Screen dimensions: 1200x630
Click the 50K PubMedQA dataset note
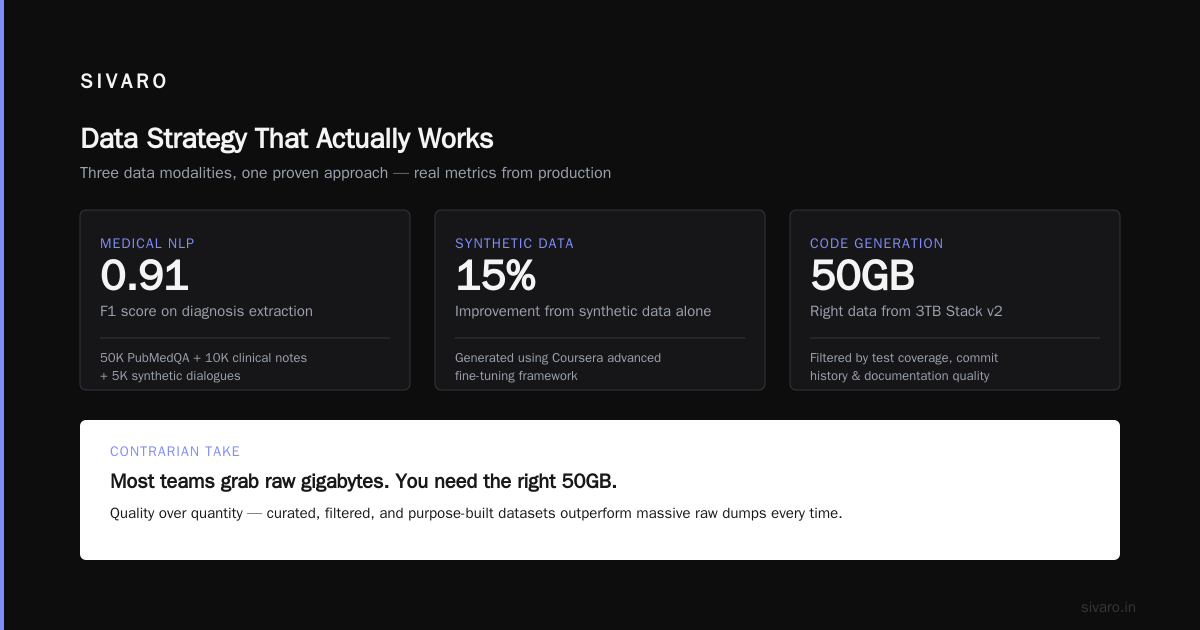204,366
